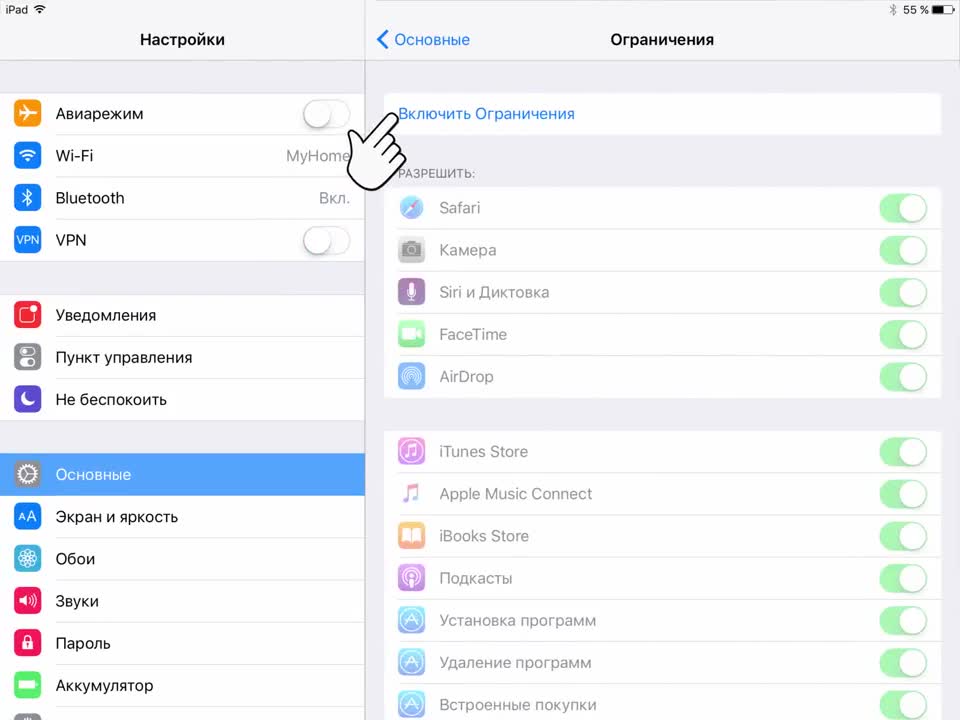Tap the Safari compass icon

click(411, 208)
